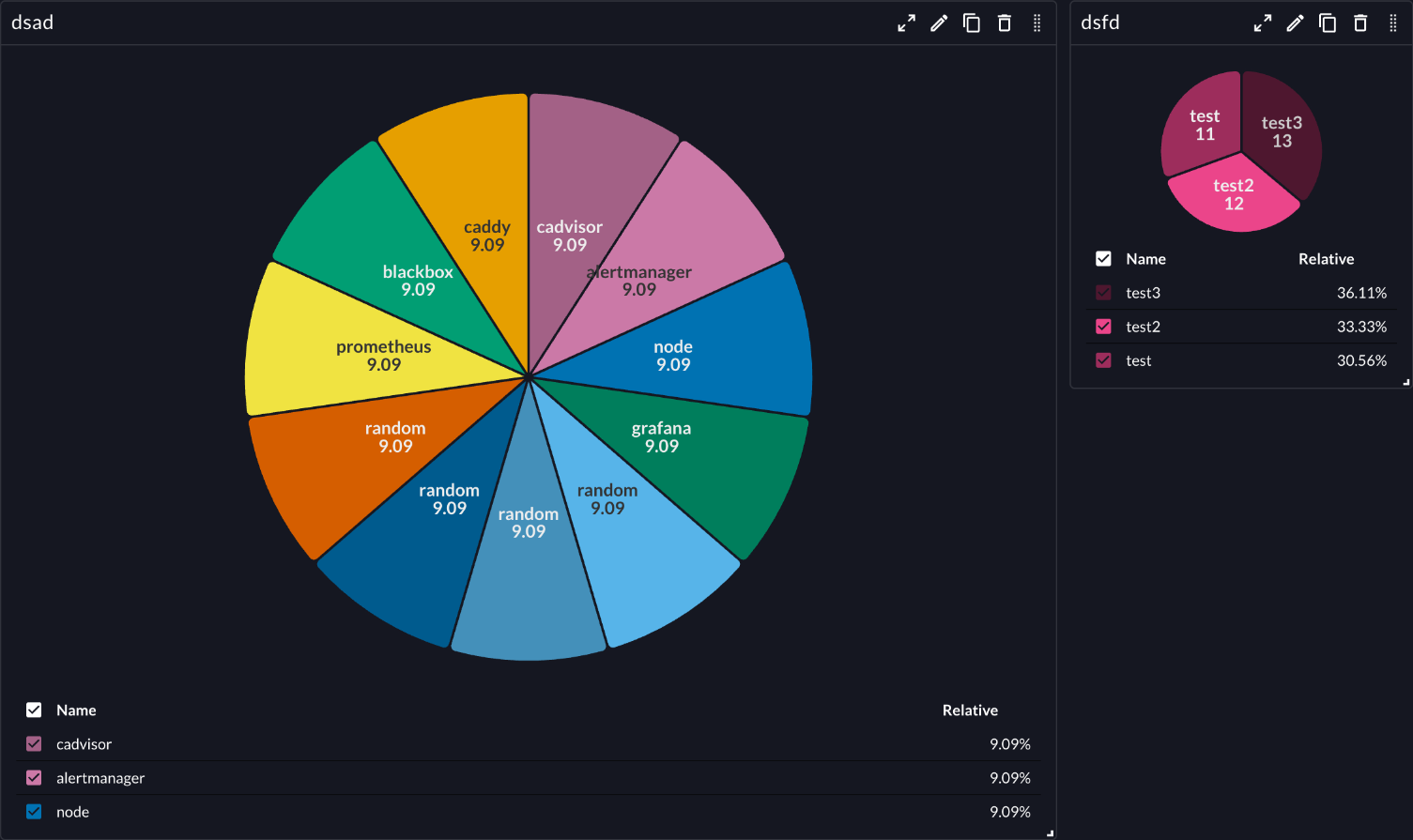This screenshot has height=840, width=1413.
Task: Open the dsad panel menu using the dots icon
Action: (x=1037, y=23)
